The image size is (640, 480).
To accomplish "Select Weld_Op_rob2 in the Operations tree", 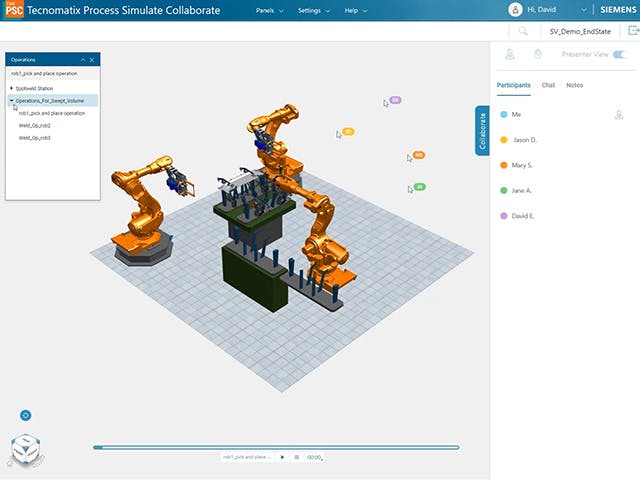I will (x=35, y=126).
